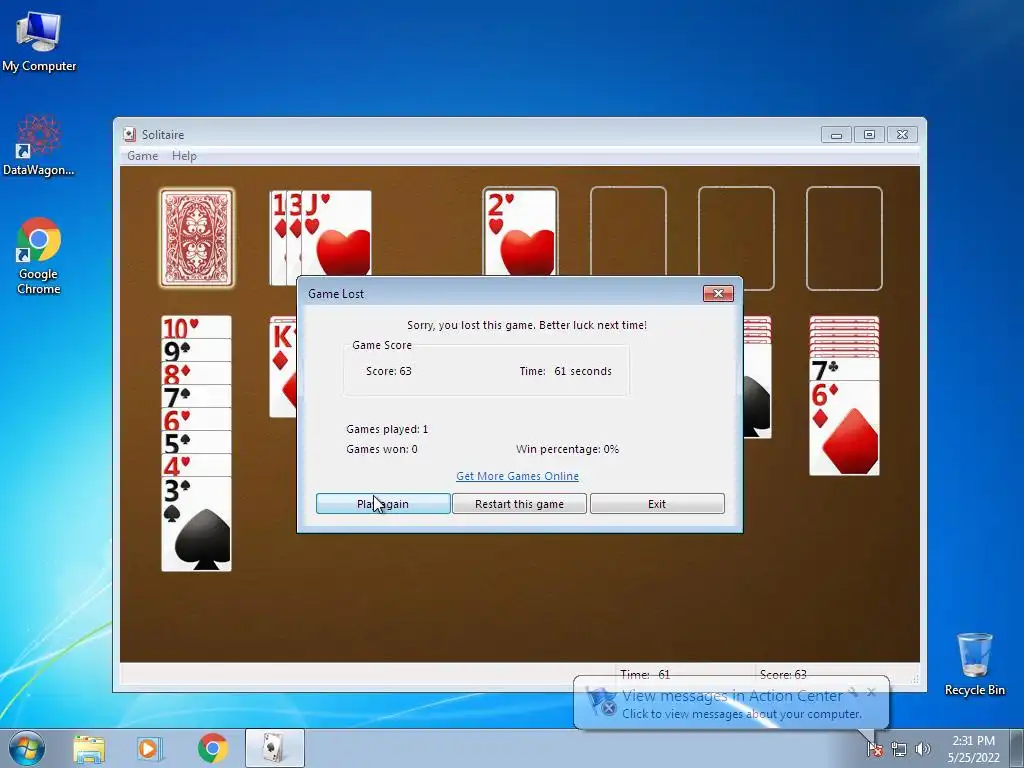Open the Game menu in Solitaire
Viewport: 1024px width, 768px height.
(x=142, y=156)
